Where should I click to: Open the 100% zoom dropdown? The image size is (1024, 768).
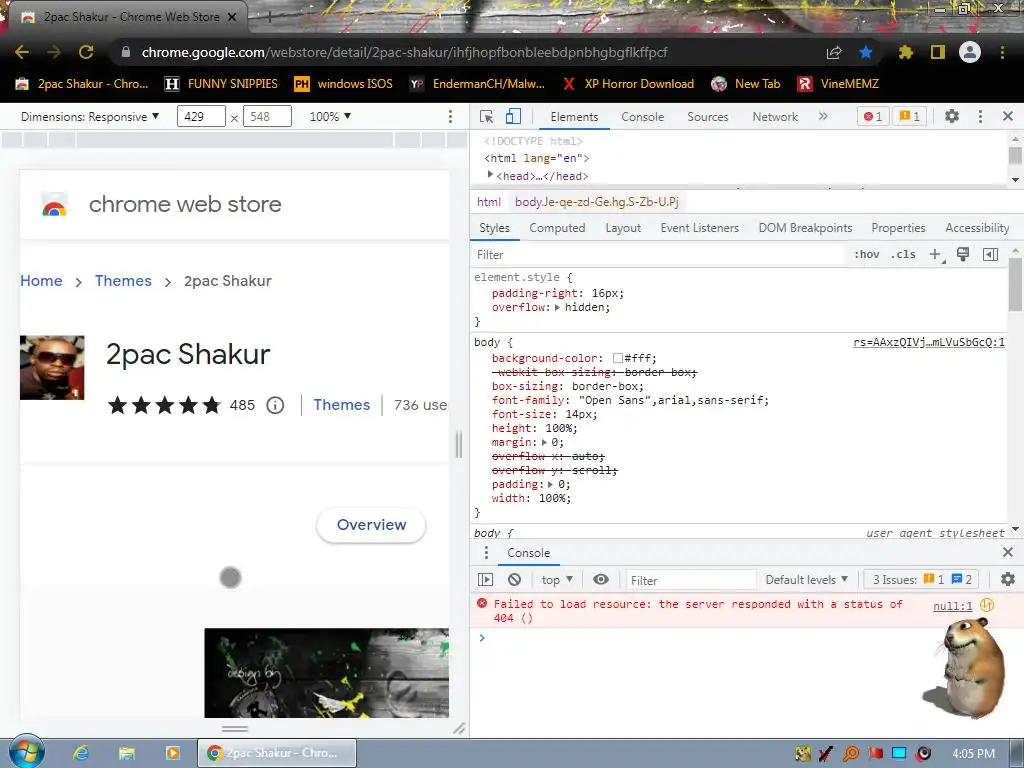(330, 117)
